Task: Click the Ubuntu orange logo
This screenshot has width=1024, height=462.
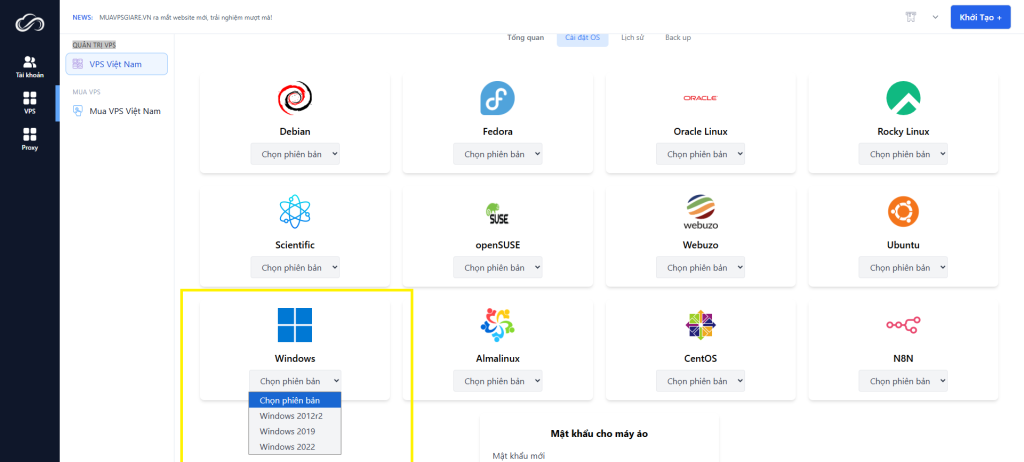Action: [902, 211]
